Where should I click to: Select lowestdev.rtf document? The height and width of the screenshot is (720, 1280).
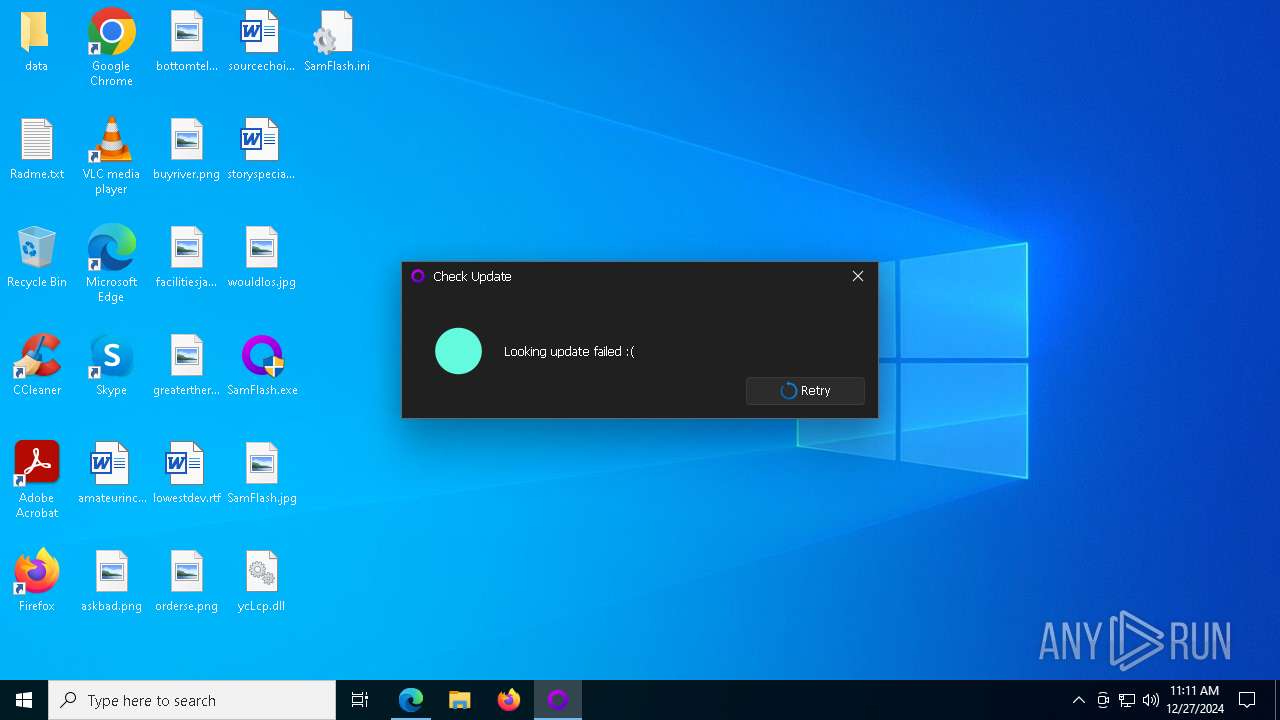(x=187, y=474)
